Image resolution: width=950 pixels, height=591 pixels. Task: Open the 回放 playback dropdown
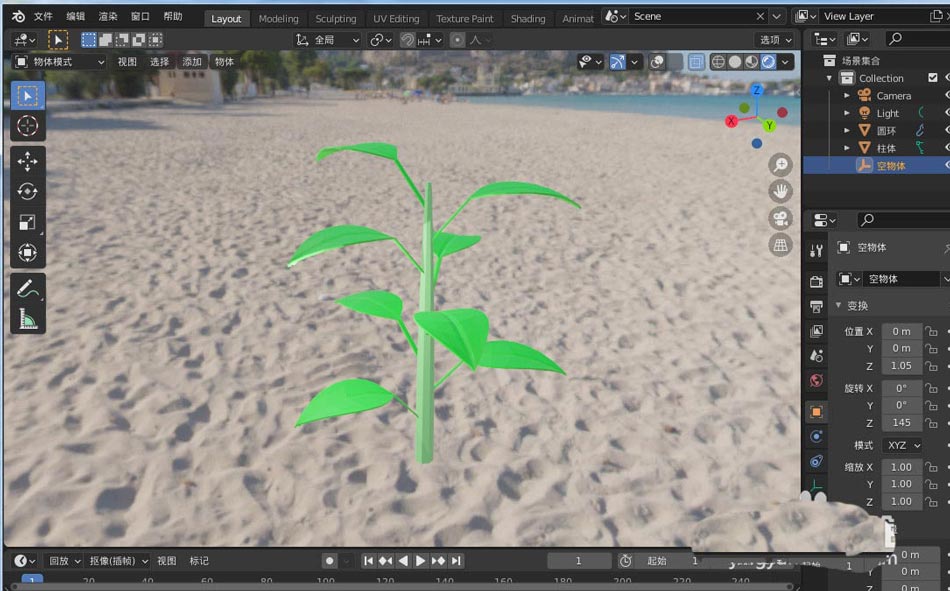pyautogui.click(x=64, y=561)
